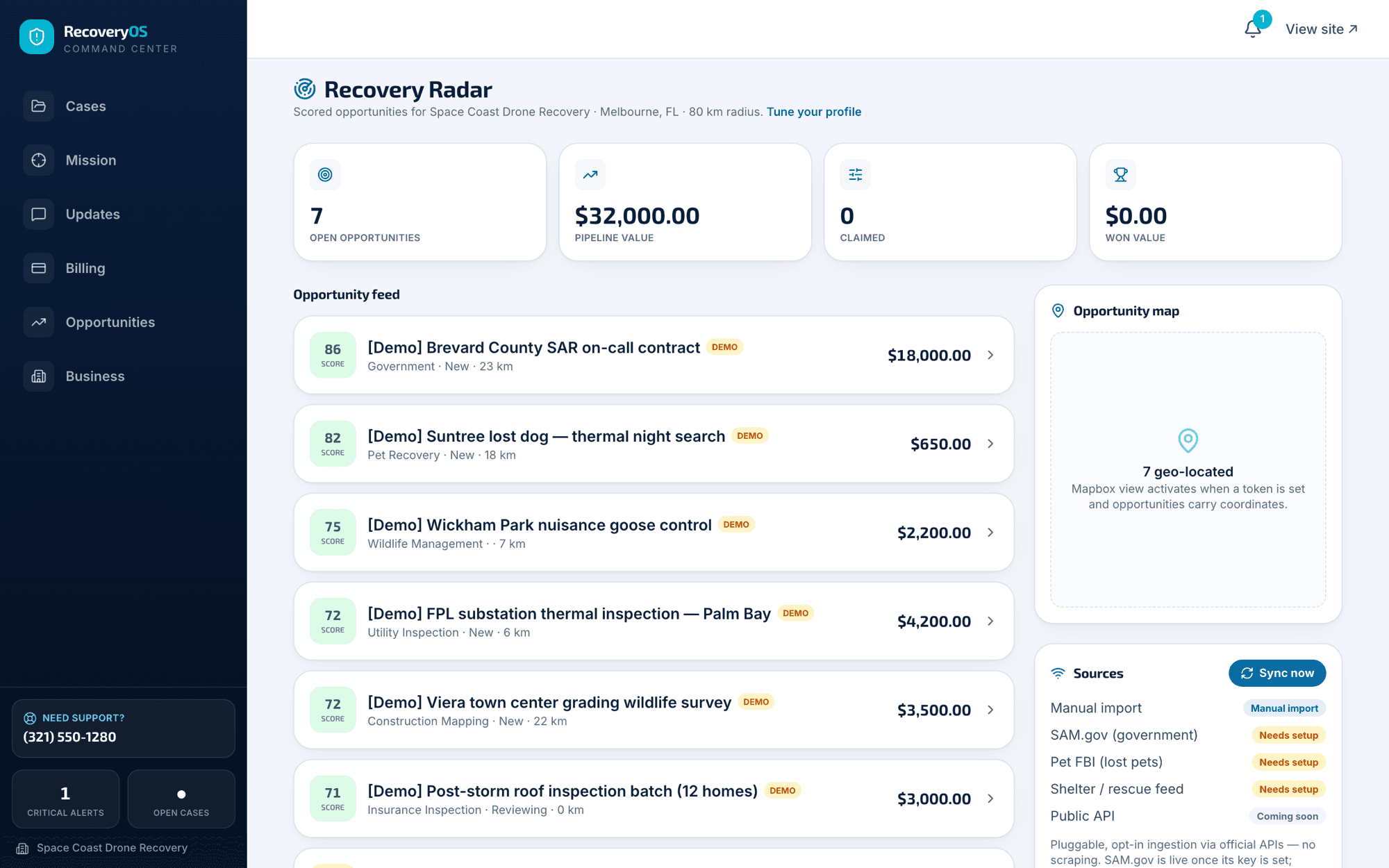Expand the Viera town center survey chevron
Image resolution: width=1389 pixels, height=868 pixels.
[990, 710]
